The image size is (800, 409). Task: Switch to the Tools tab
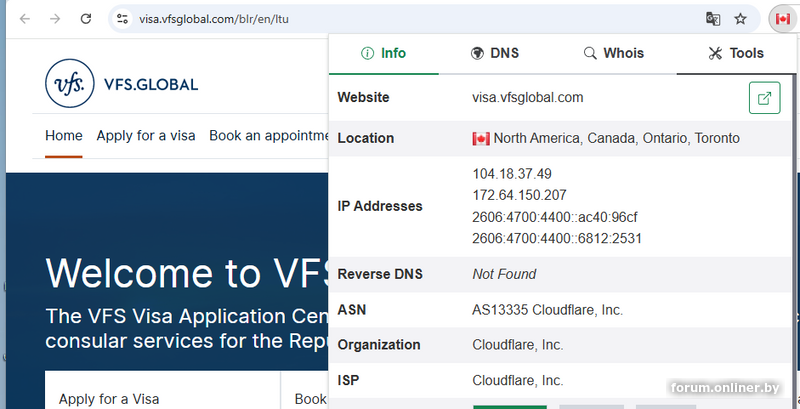pos(736,53)
